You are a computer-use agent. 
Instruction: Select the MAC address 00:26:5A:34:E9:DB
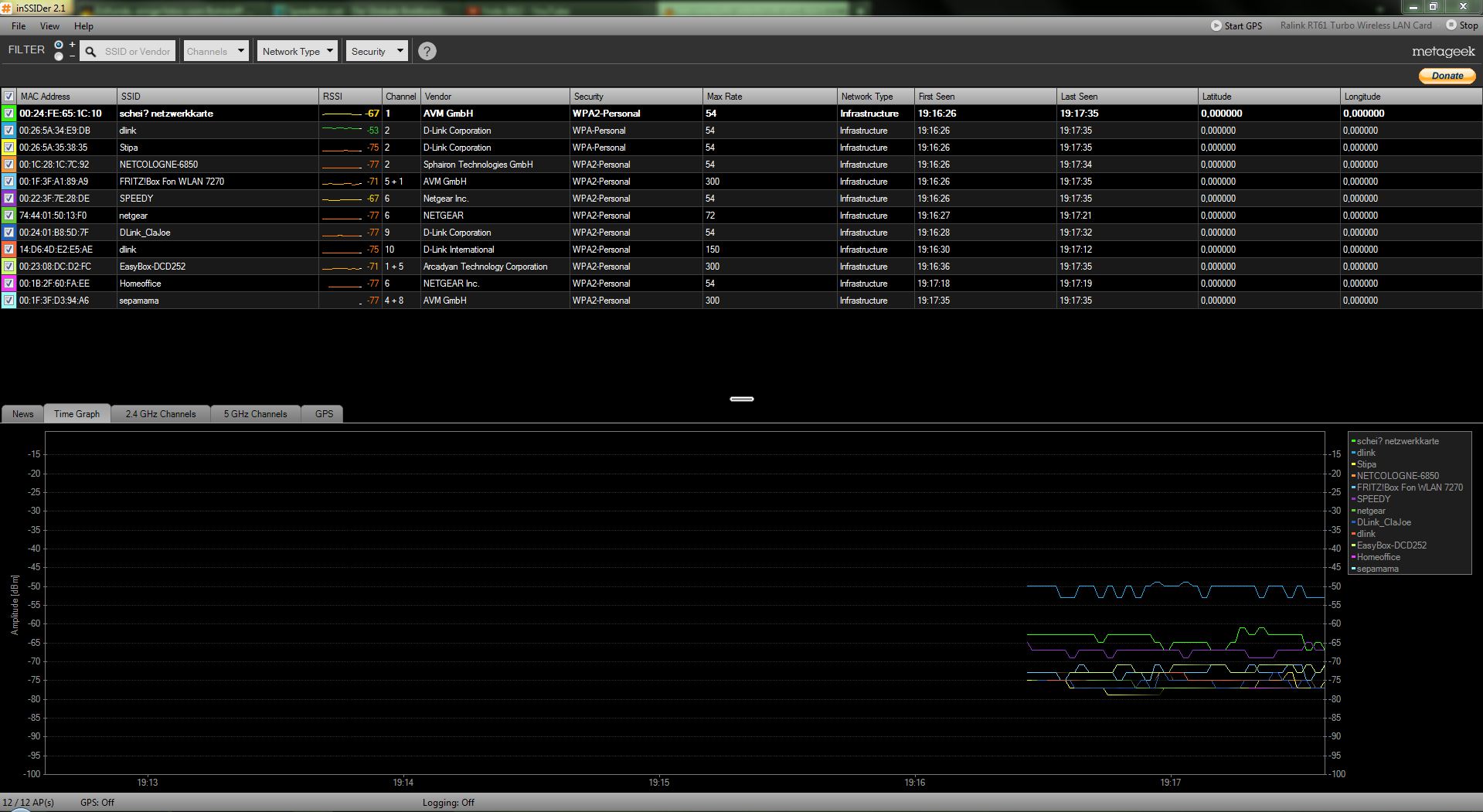tap(55, 131)
